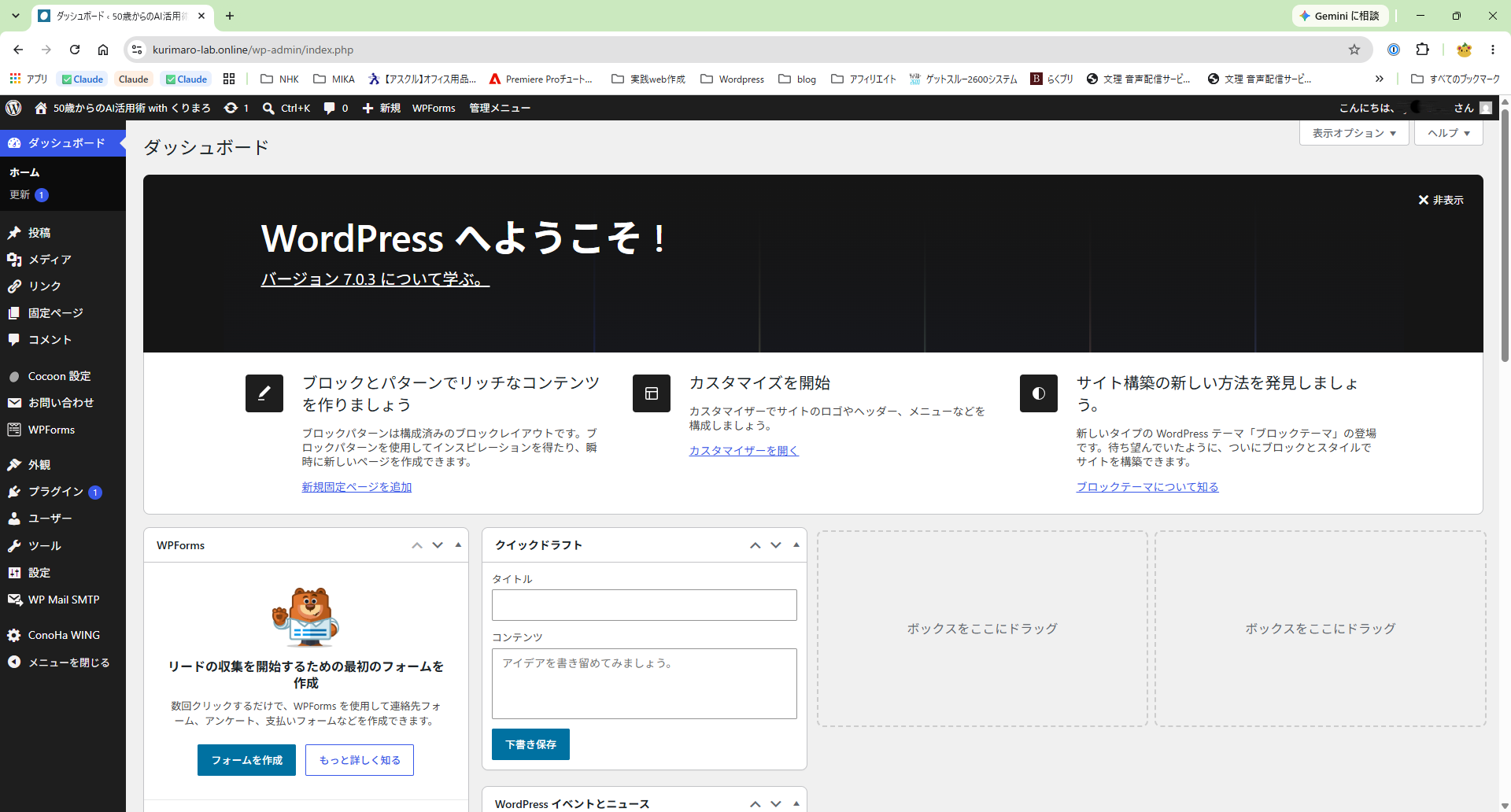Image resolution: width=1511 pixels, height=812 pixels.
Task: Click the コンテンツ textarea
Action: point(645,684)
